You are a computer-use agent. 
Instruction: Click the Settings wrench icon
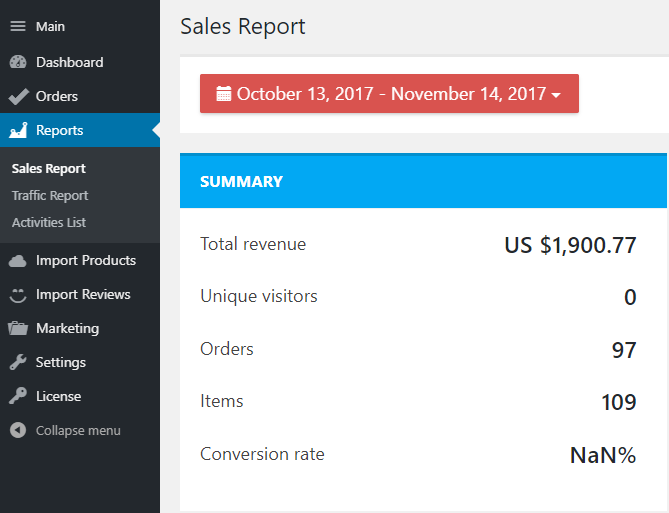click(x=18, y=363)
